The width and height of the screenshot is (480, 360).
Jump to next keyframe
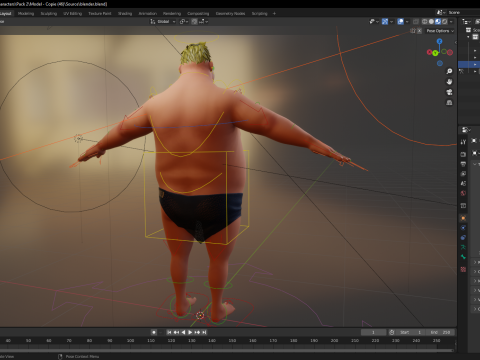pos(197,332)
